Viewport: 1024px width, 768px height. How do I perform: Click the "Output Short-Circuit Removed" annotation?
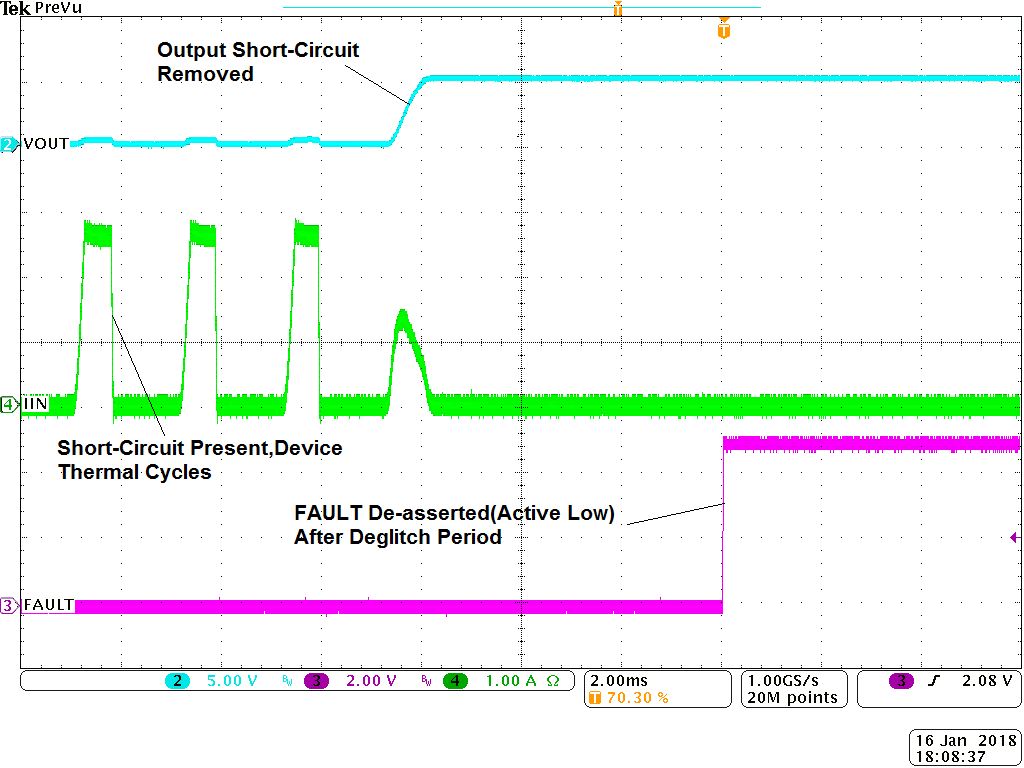point(257,61)
